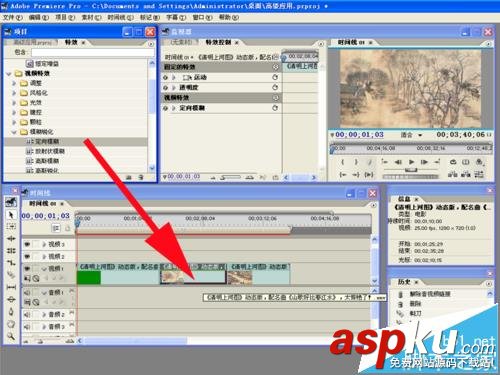Collapse the 视频特效 folder in effects
This screenshot has height=375, width=500.
pos(9,73)
